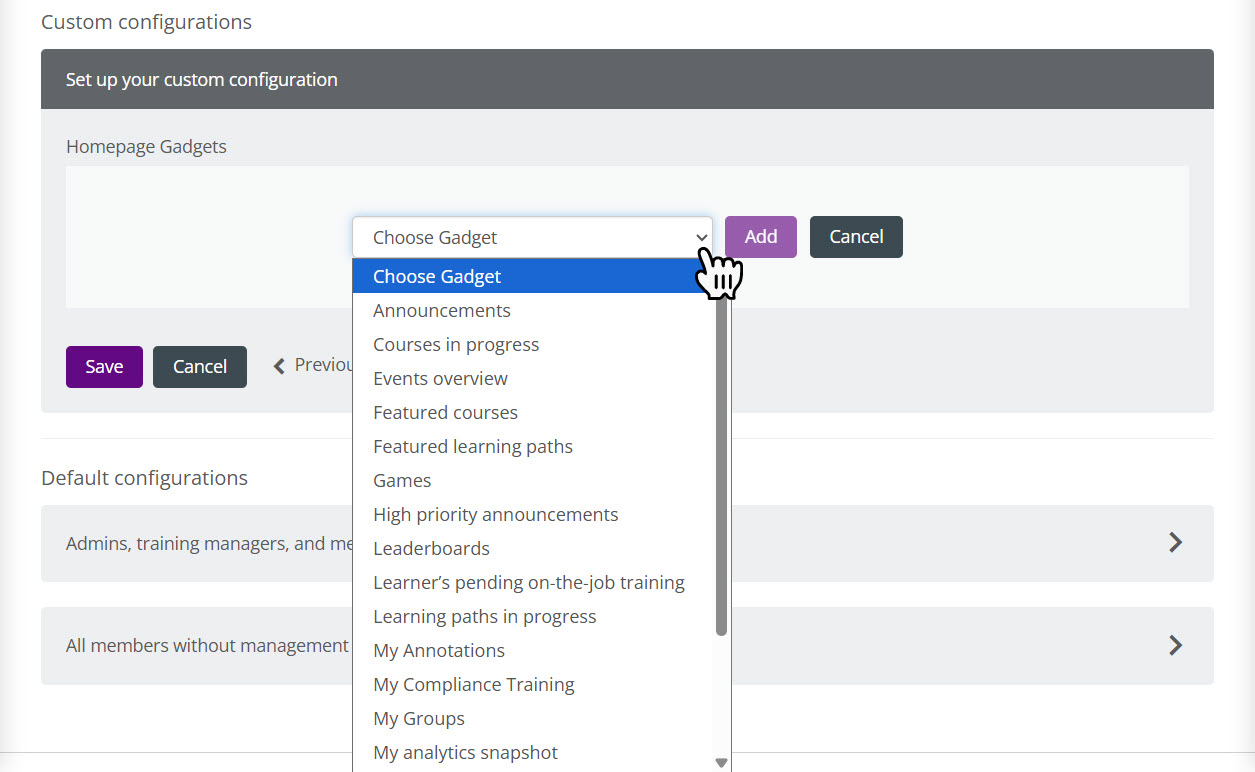This screenshot has width=1255, height=772.
Task: Select Courses in progress gadget
Action: (x=455, y=344)
